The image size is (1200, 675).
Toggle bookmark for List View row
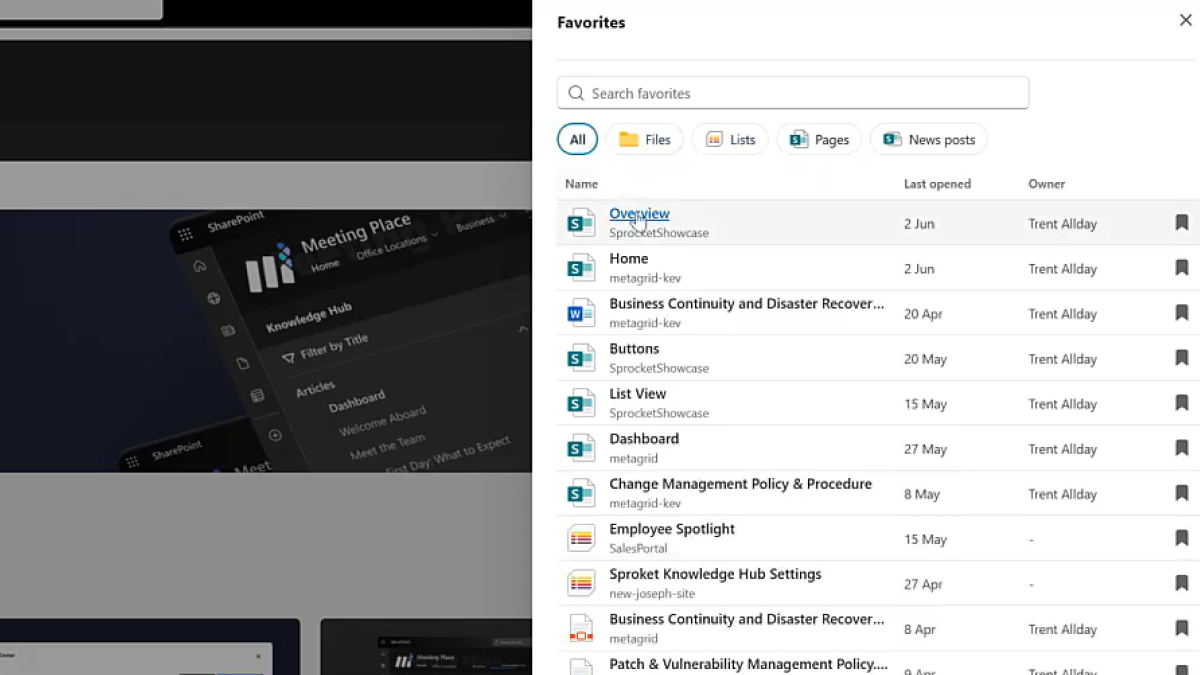1181,403
